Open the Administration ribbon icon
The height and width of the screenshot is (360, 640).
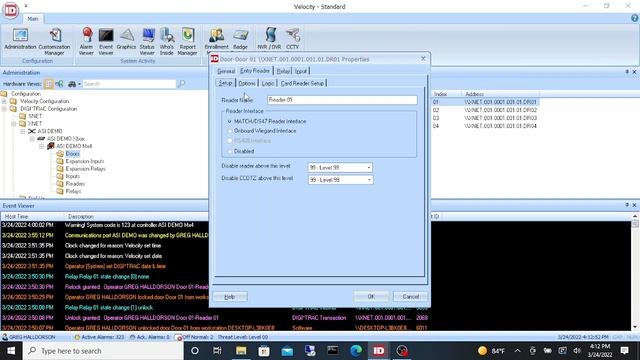20,39
